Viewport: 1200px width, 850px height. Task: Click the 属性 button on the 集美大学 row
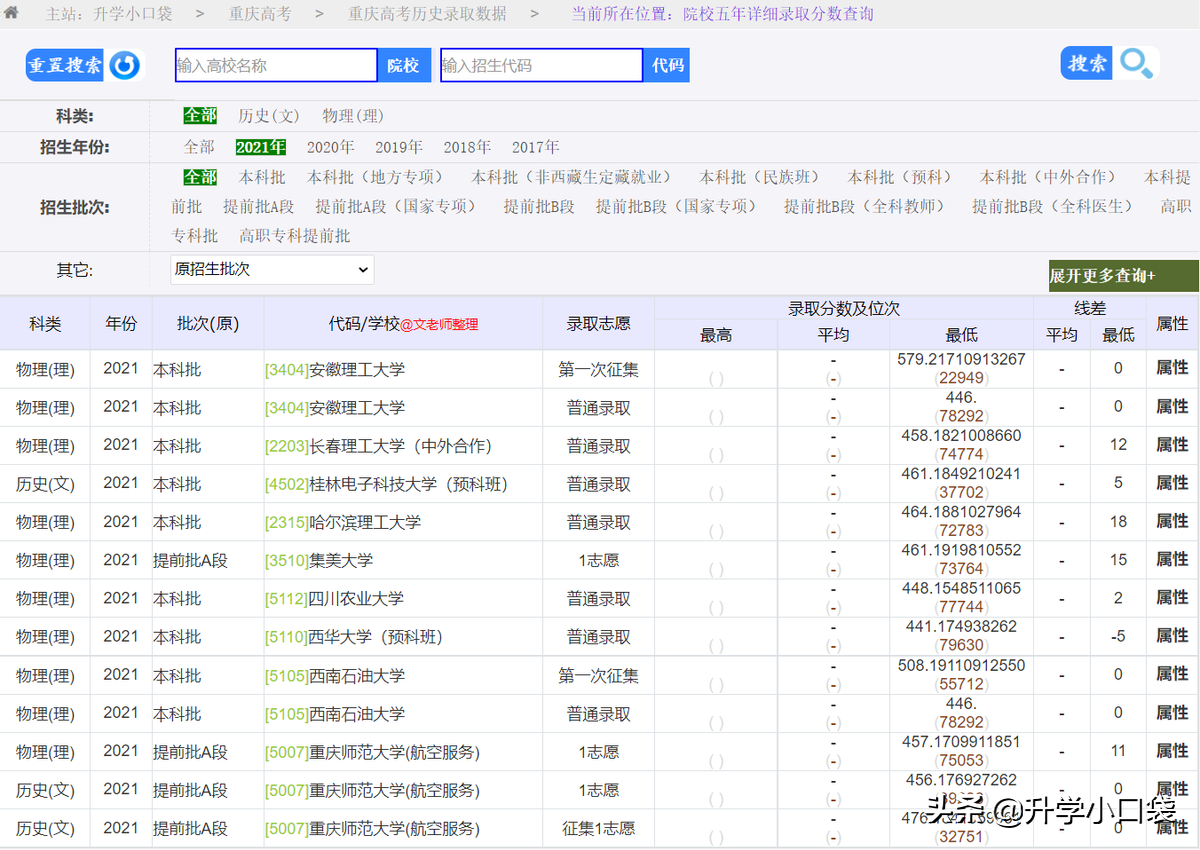coord(1170,559)
